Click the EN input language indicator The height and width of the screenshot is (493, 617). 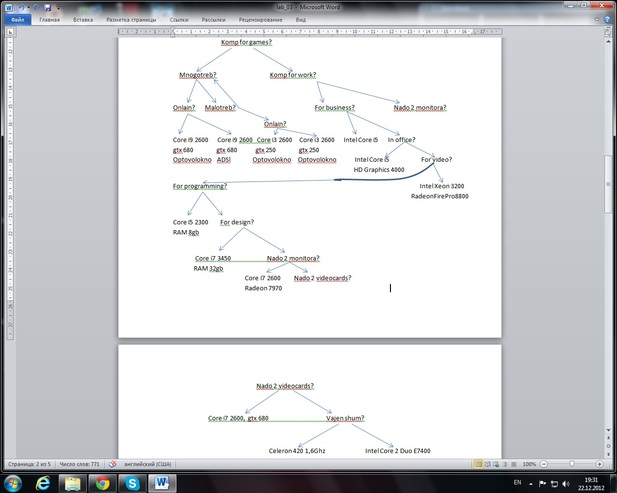point(517,482)
